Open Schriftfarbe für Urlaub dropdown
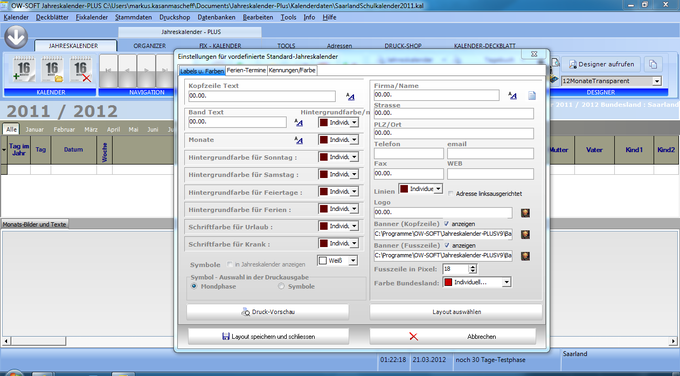This screenshot has width=680, height=376. tap(354, 226)
